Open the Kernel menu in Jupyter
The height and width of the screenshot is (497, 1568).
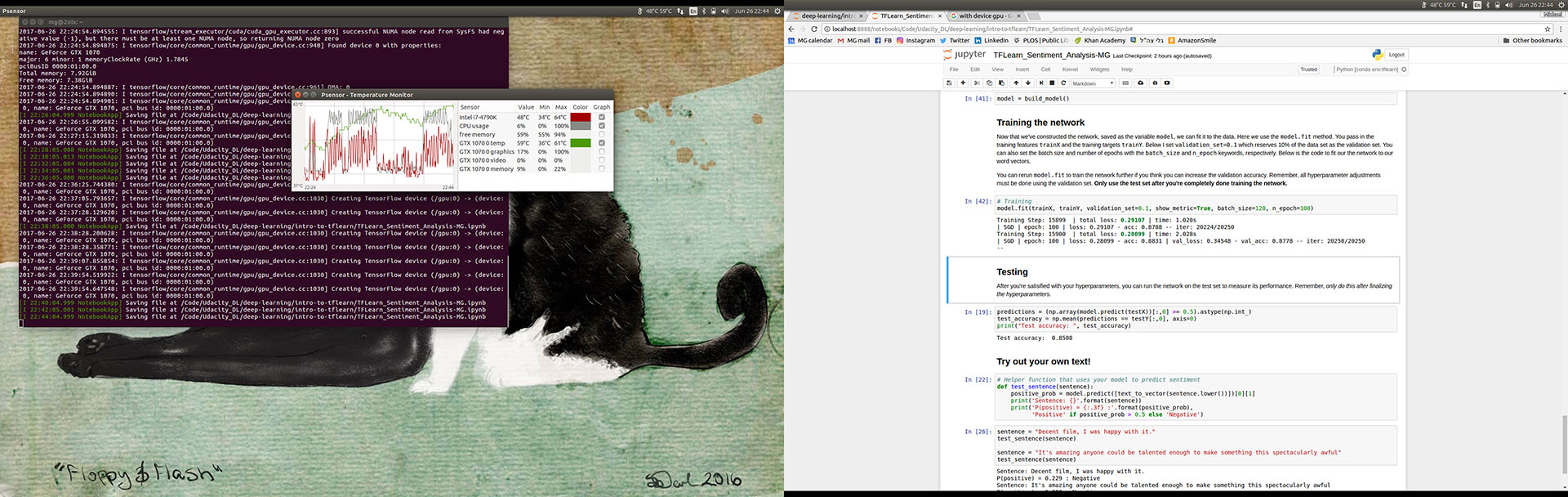1070,69
